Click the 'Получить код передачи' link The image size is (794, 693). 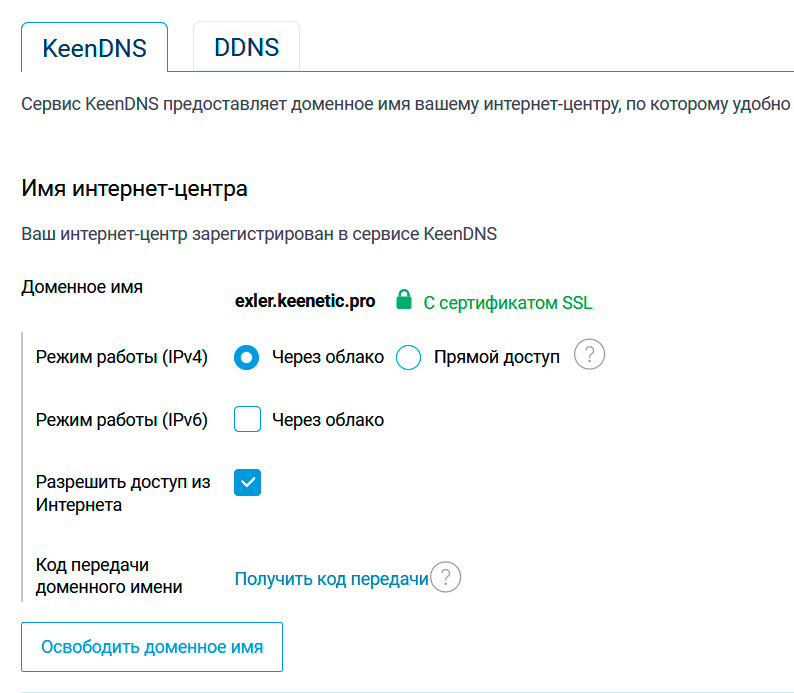[x=331, y=578]
